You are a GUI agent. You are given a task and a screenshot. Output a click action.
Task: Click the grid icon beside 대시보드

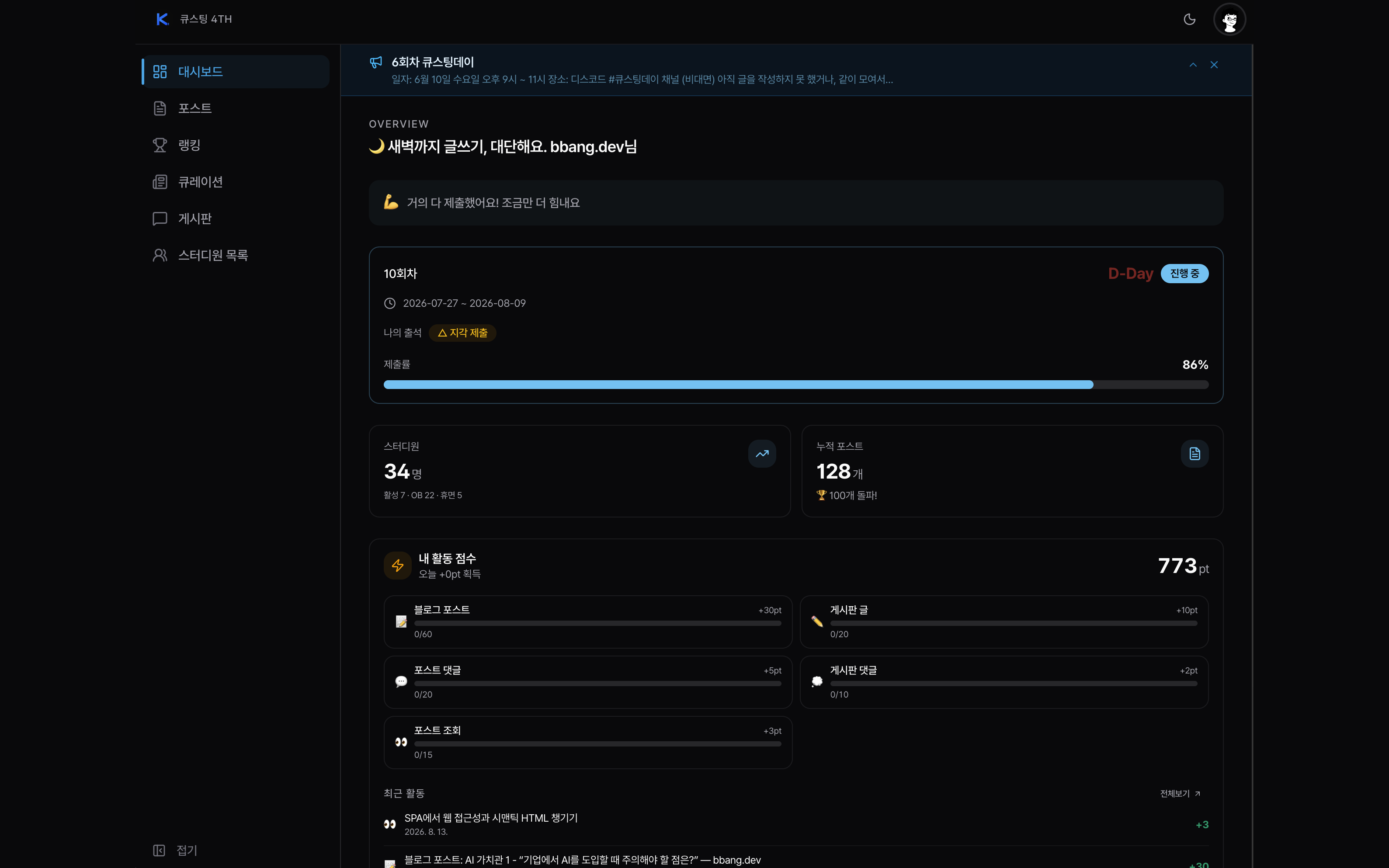pyautogui.click(x=160, y=72)
